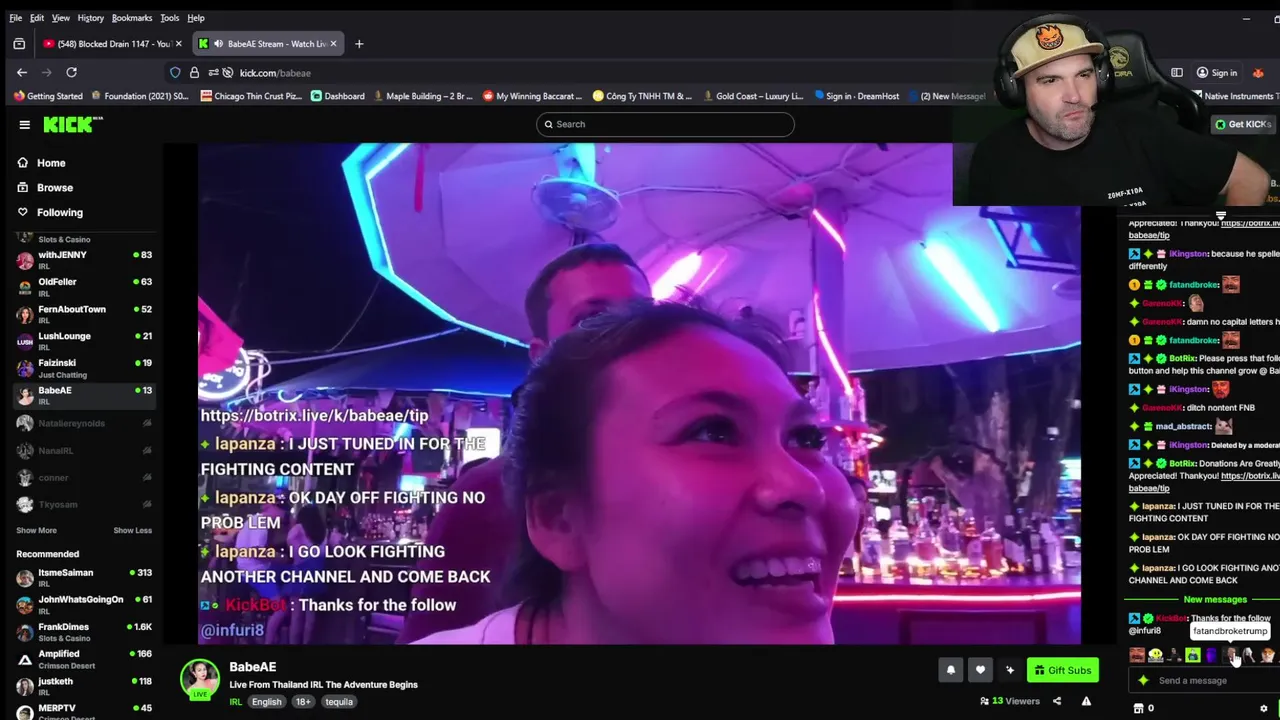Close the Blocked Drain YouTube tab
Screen dimensions: 1280x720
coord(179,44)
